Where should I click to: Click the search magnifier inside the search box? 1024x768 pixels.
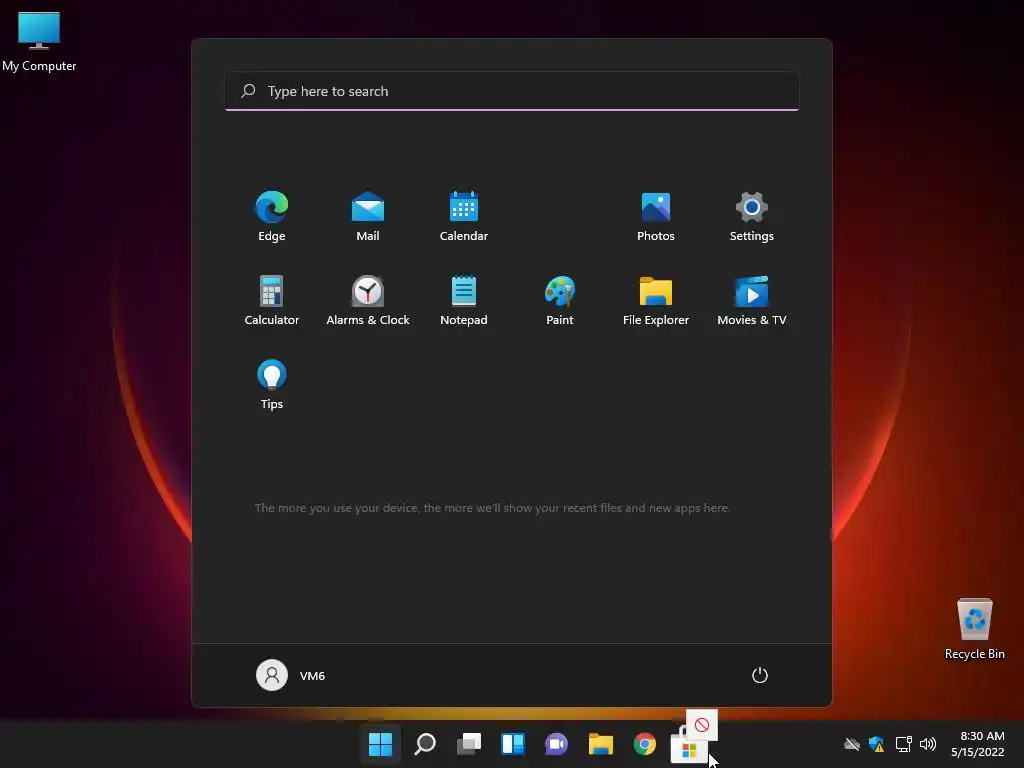[248, 91]
